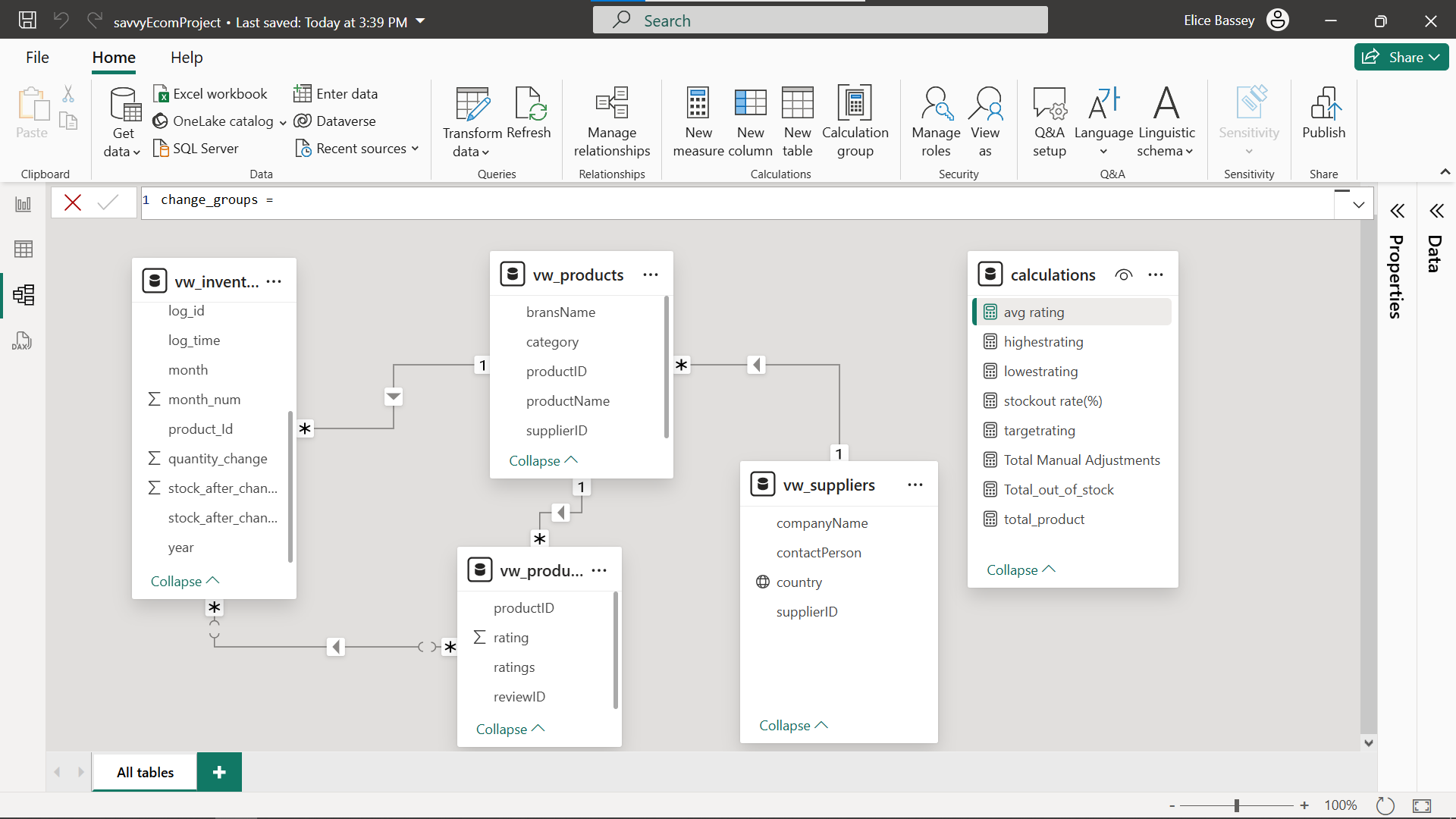Adjust the zoom slider handle

[x=1236, y=805]
